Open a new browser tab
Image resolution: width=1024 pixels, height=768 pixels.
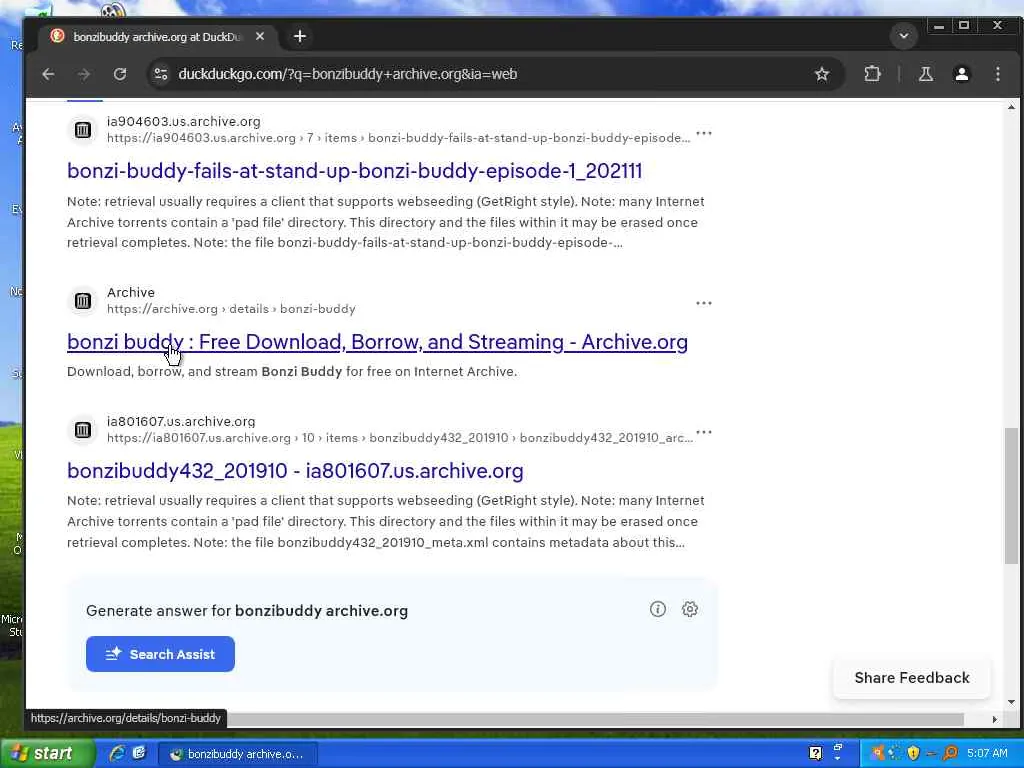[x=300, y=37]
